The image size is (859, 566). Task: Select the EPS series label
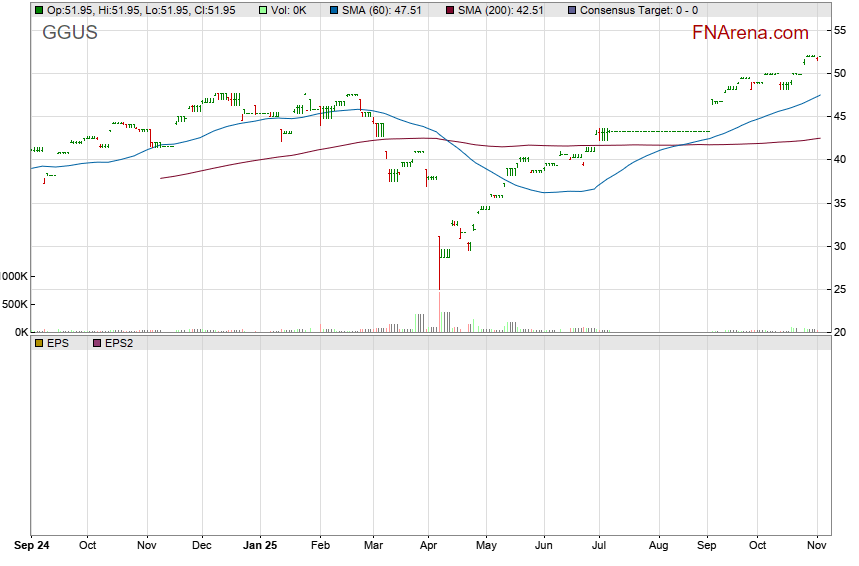point(58,342)
